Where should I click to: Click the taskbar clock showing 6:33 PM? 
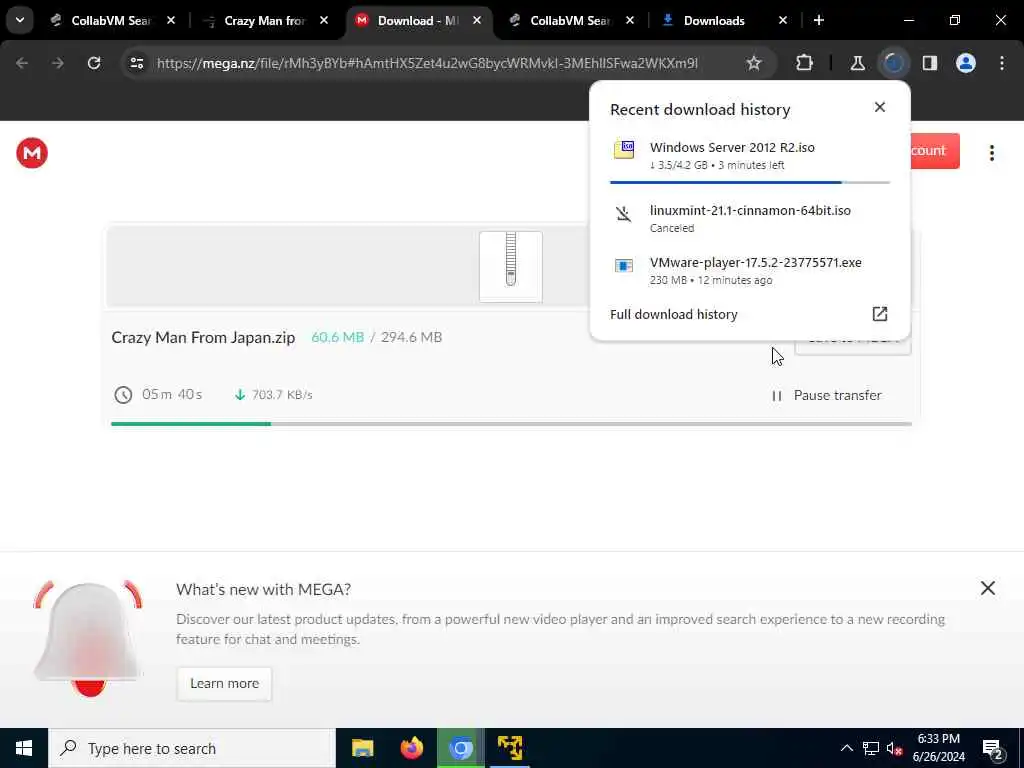click(x=938, y=748)
